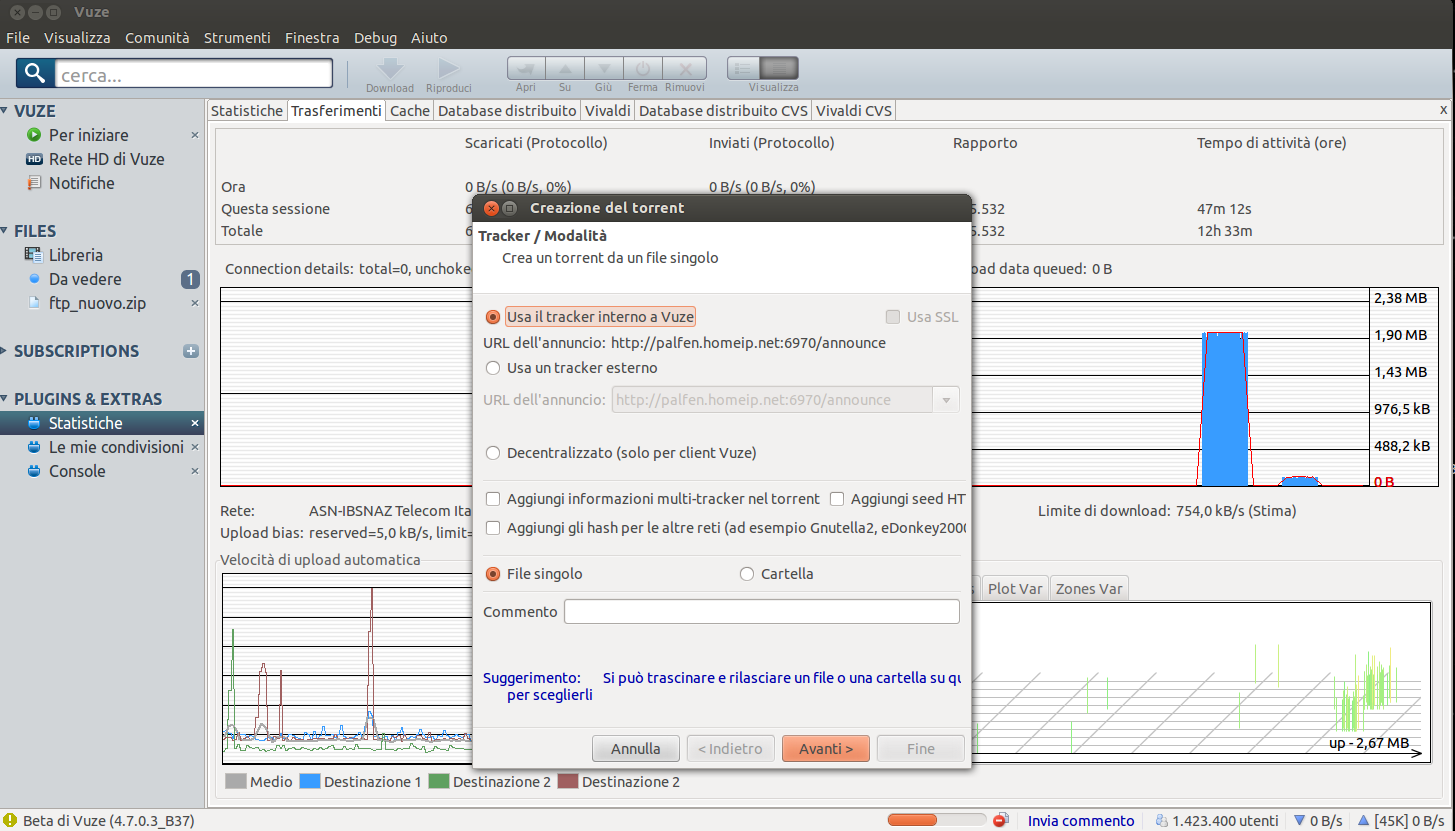Collapse the VUZE sidebar section
1455x831 pixels.
tap(5, 111)
